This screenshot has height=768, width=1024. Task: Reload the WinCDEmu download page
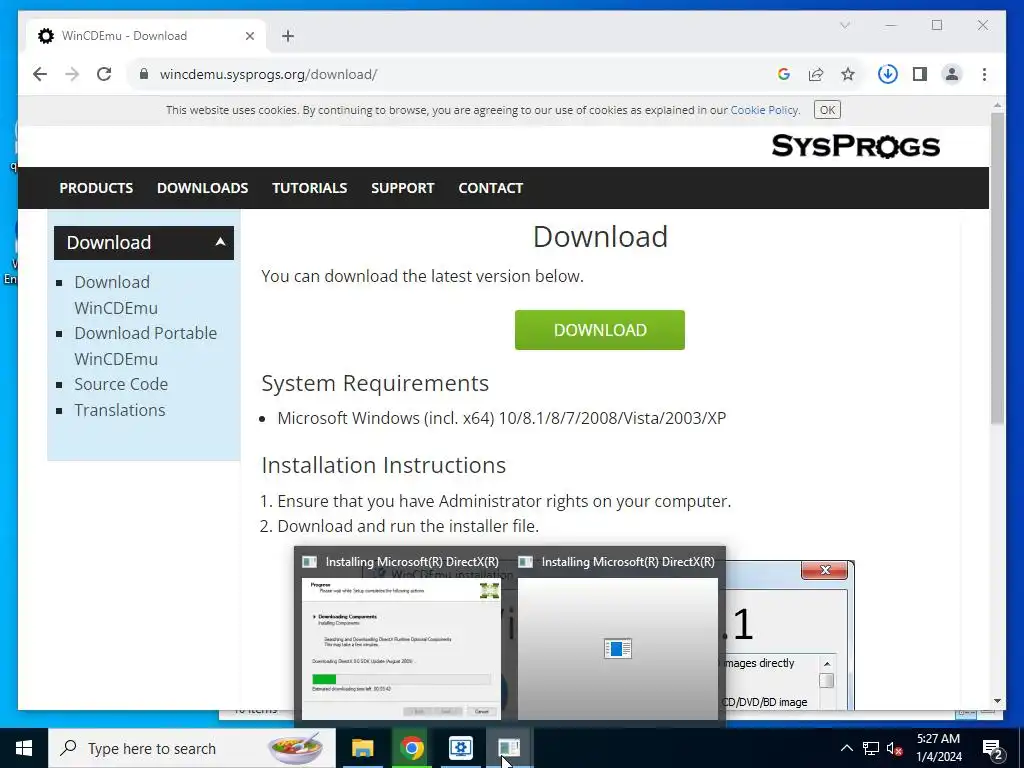(x=104, y=74)
